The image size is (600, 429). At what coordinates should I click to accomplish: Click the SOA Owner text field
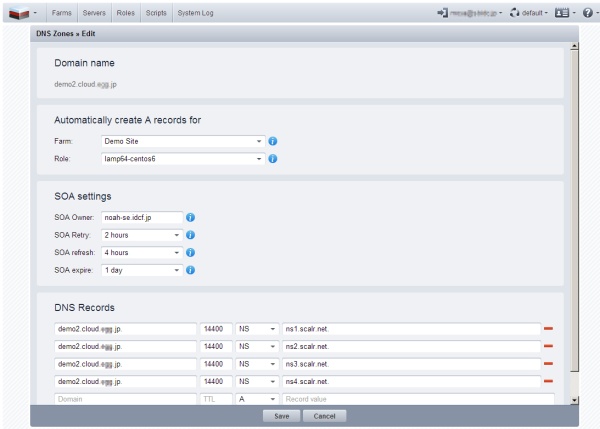pyautogui.click(x=141, y=217)
